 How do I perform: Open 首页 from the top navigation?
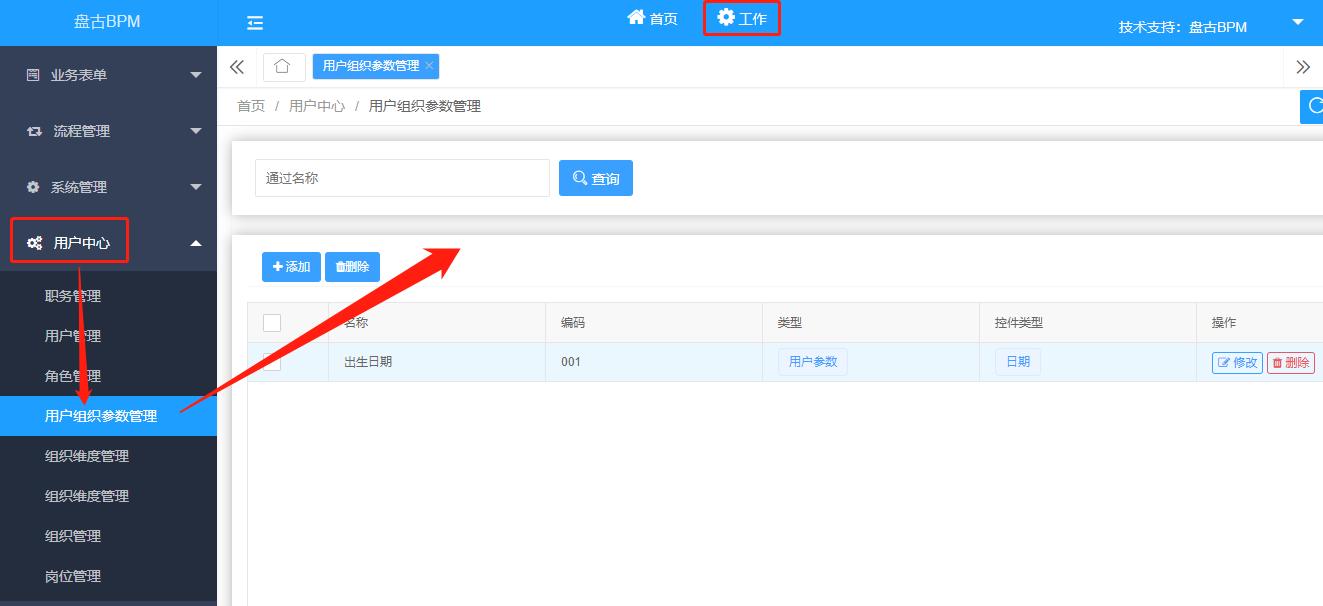coord(652,18)
